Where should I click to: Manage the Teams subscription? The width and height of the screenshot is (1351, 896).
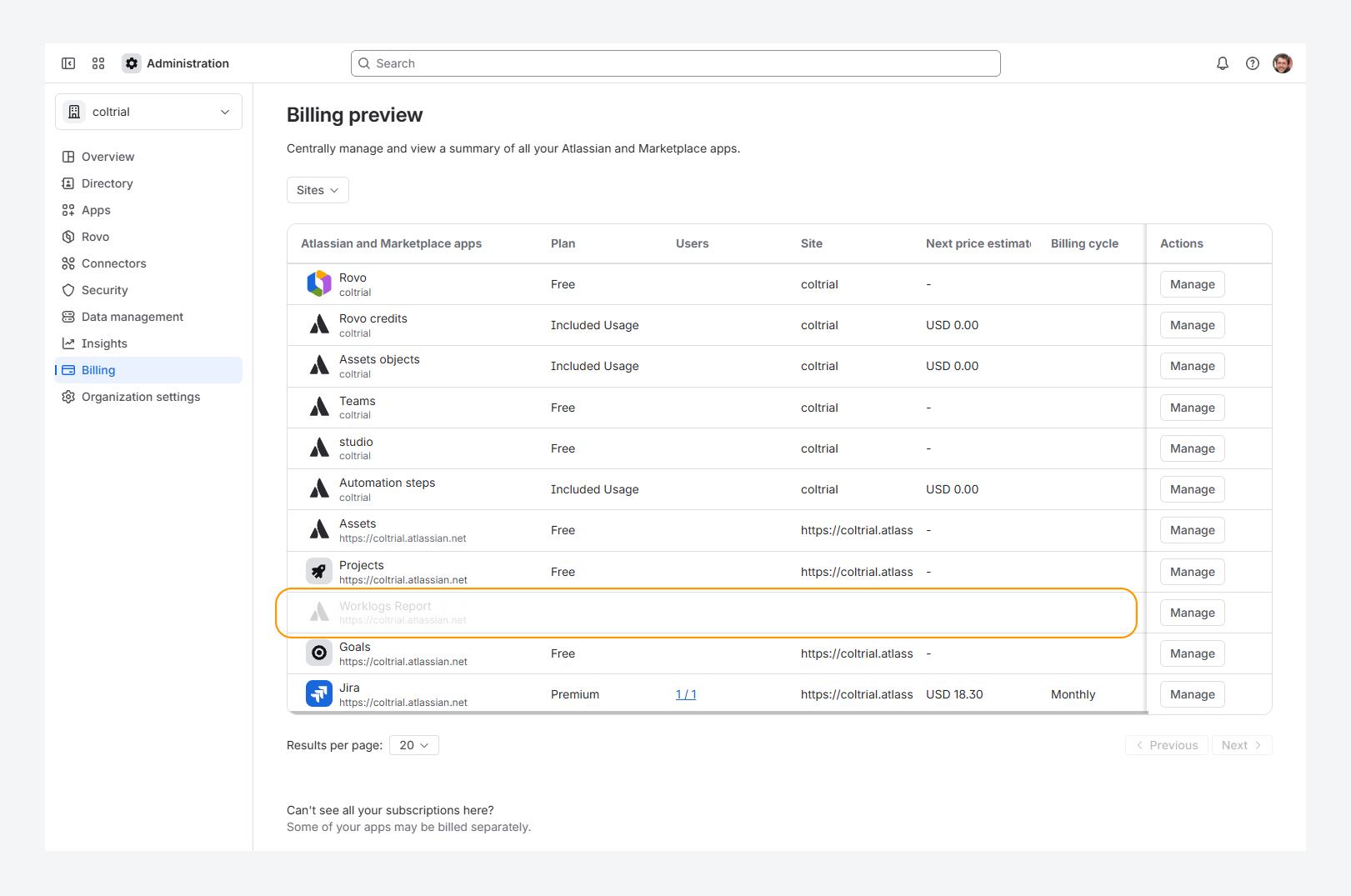(1193, 408)
